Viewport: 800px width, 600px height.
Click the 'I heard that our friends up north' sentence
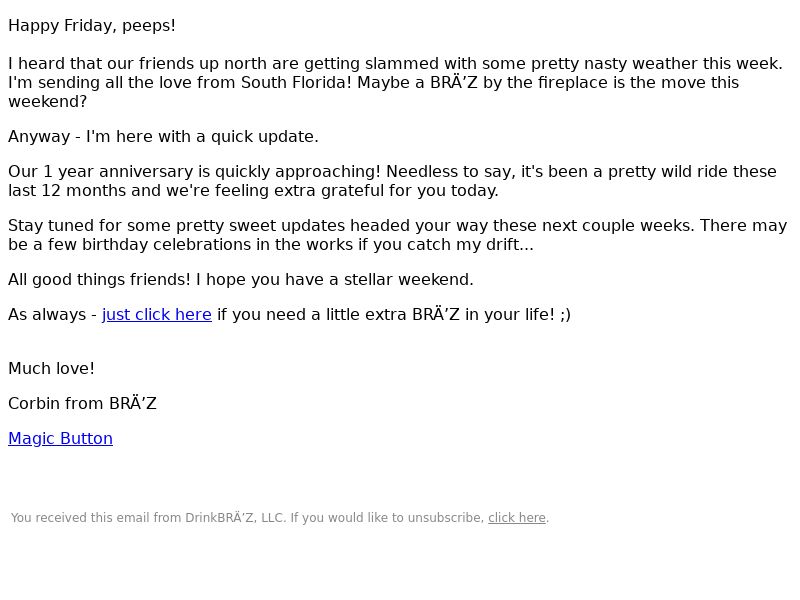tap(395, 64)
